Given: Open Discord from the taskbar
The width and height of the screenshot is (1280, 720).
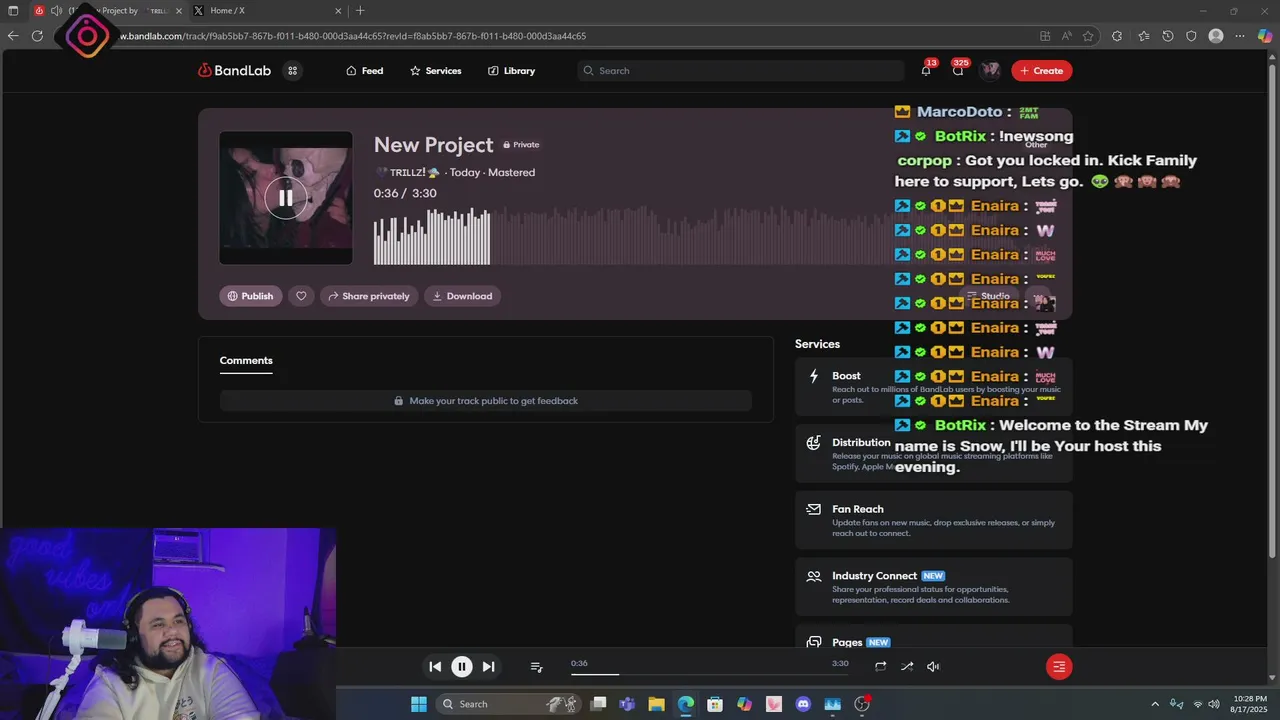Looking at the screenshot, I should (x=803, y=704).
